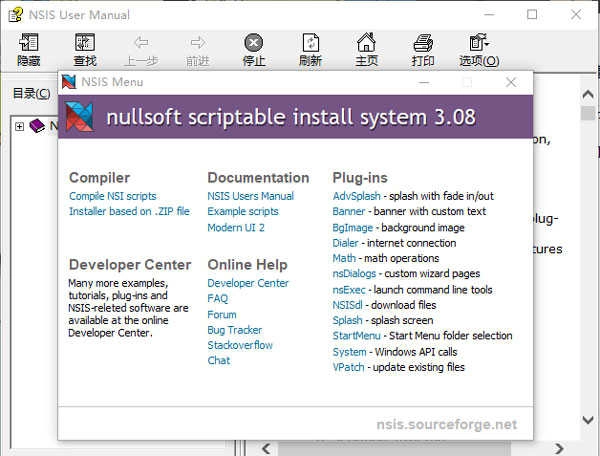
Task: Click the Print (打印) toolbar icon
Action: click(423, 44)
